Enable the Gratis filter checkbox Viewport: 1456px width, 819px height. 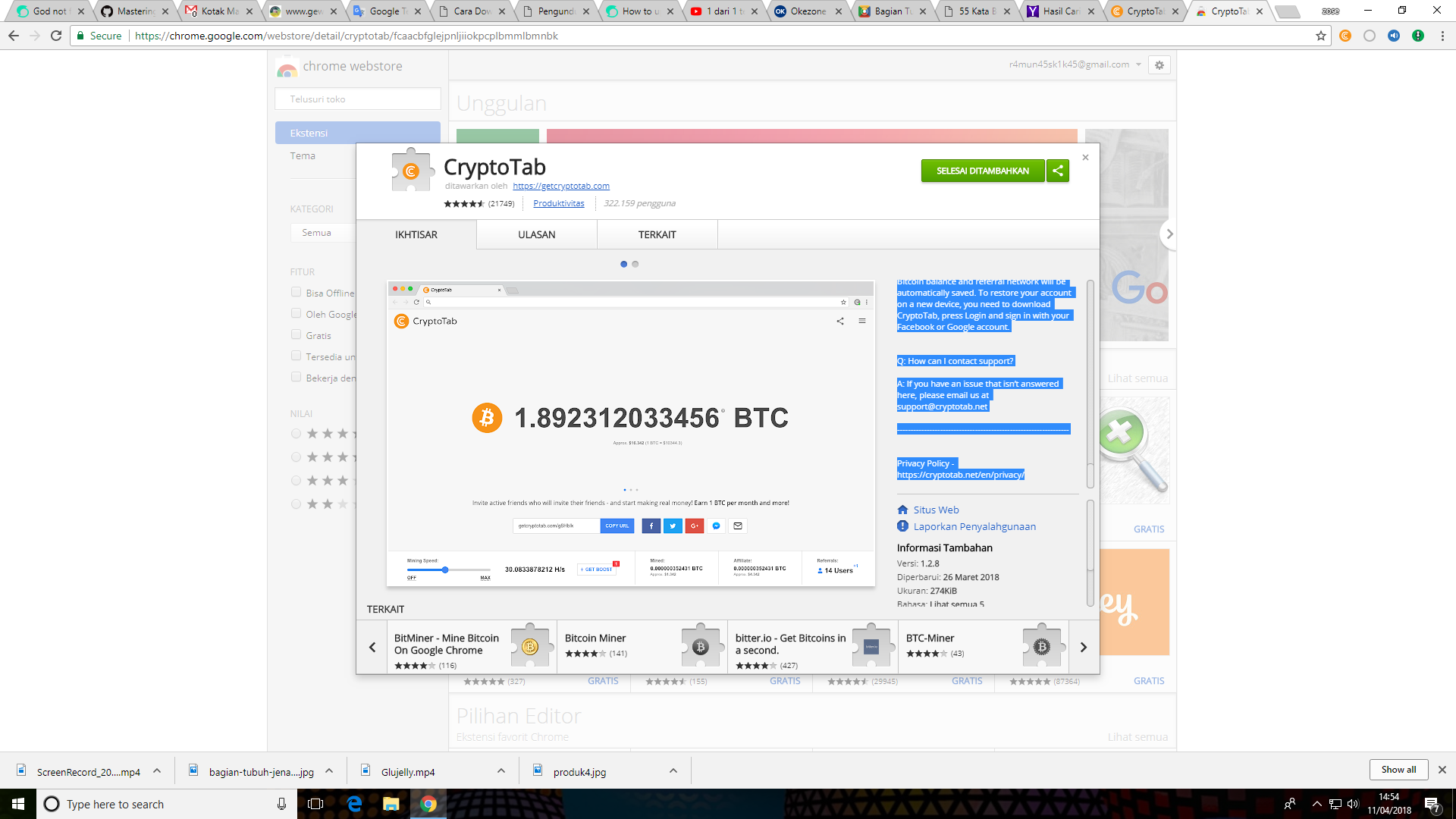296,334
